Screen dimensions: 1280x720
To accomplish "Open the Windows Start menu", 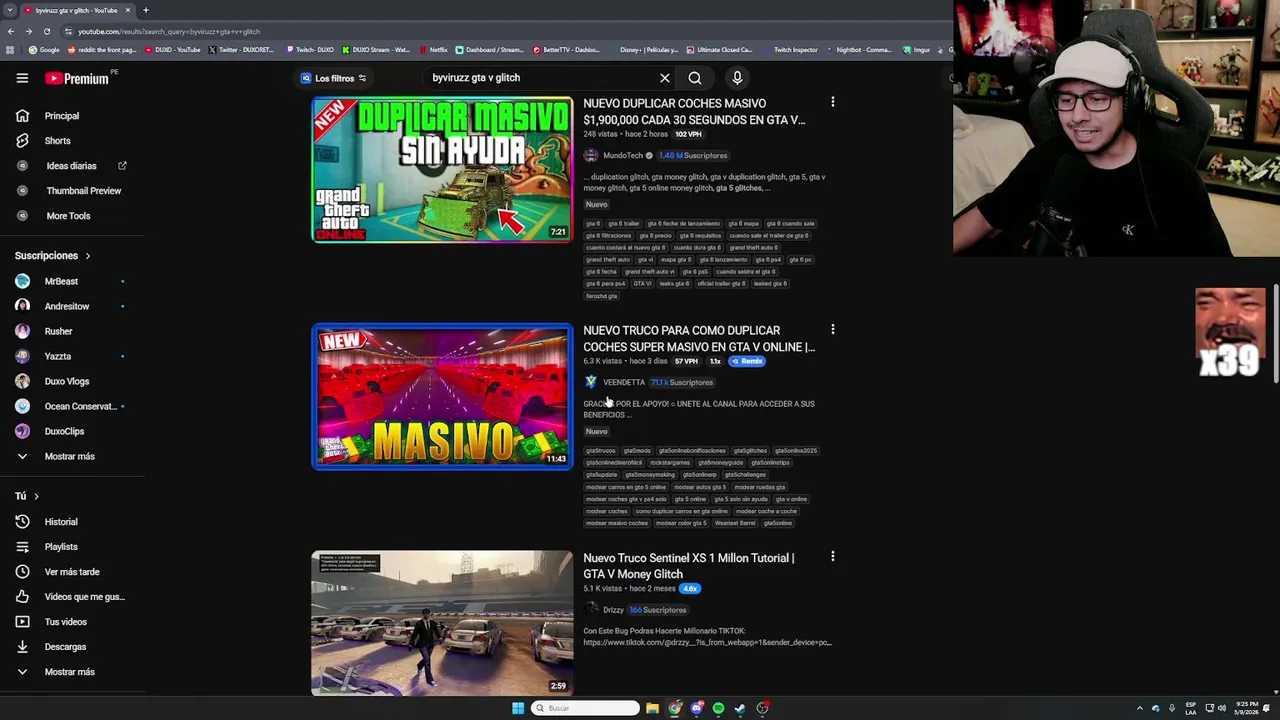I will [x=518, y=708].
